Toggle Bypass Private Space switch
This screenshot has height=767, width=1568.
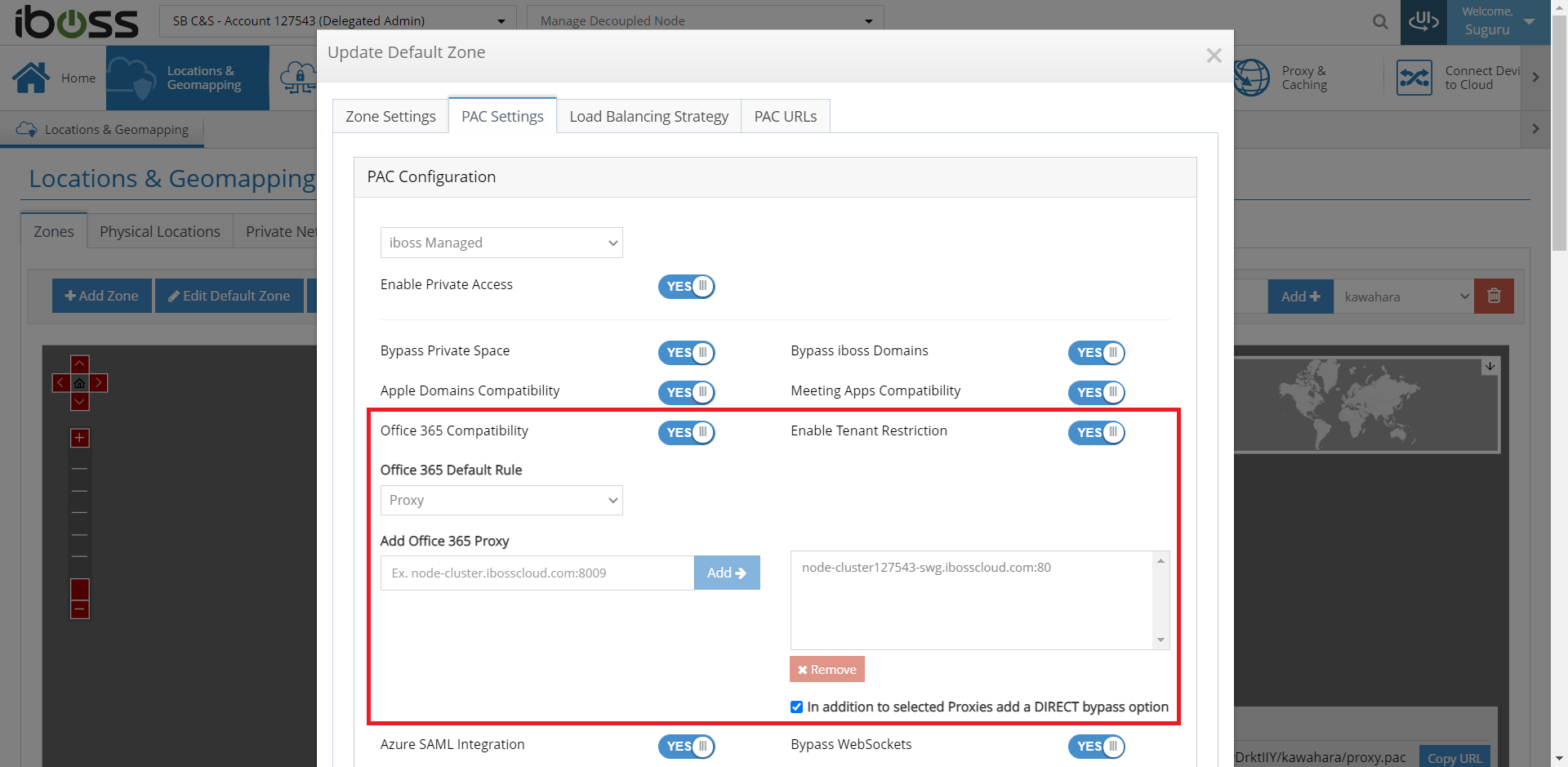[x=687, y=352]
